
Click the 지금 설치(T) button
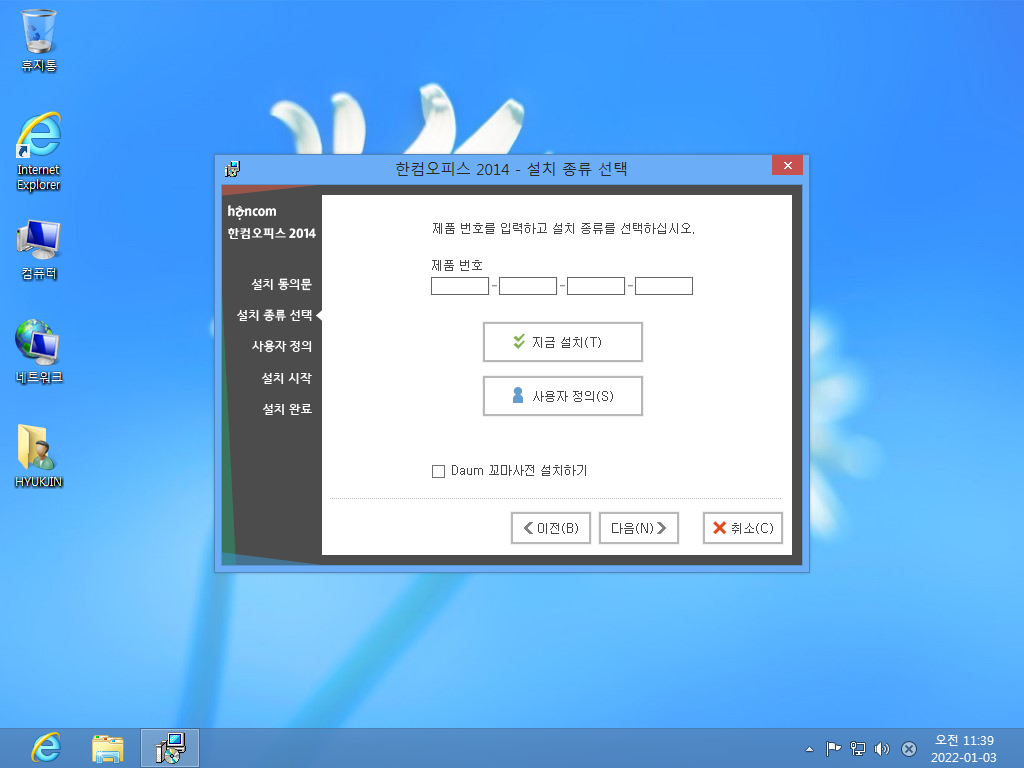tap(563, 342)
